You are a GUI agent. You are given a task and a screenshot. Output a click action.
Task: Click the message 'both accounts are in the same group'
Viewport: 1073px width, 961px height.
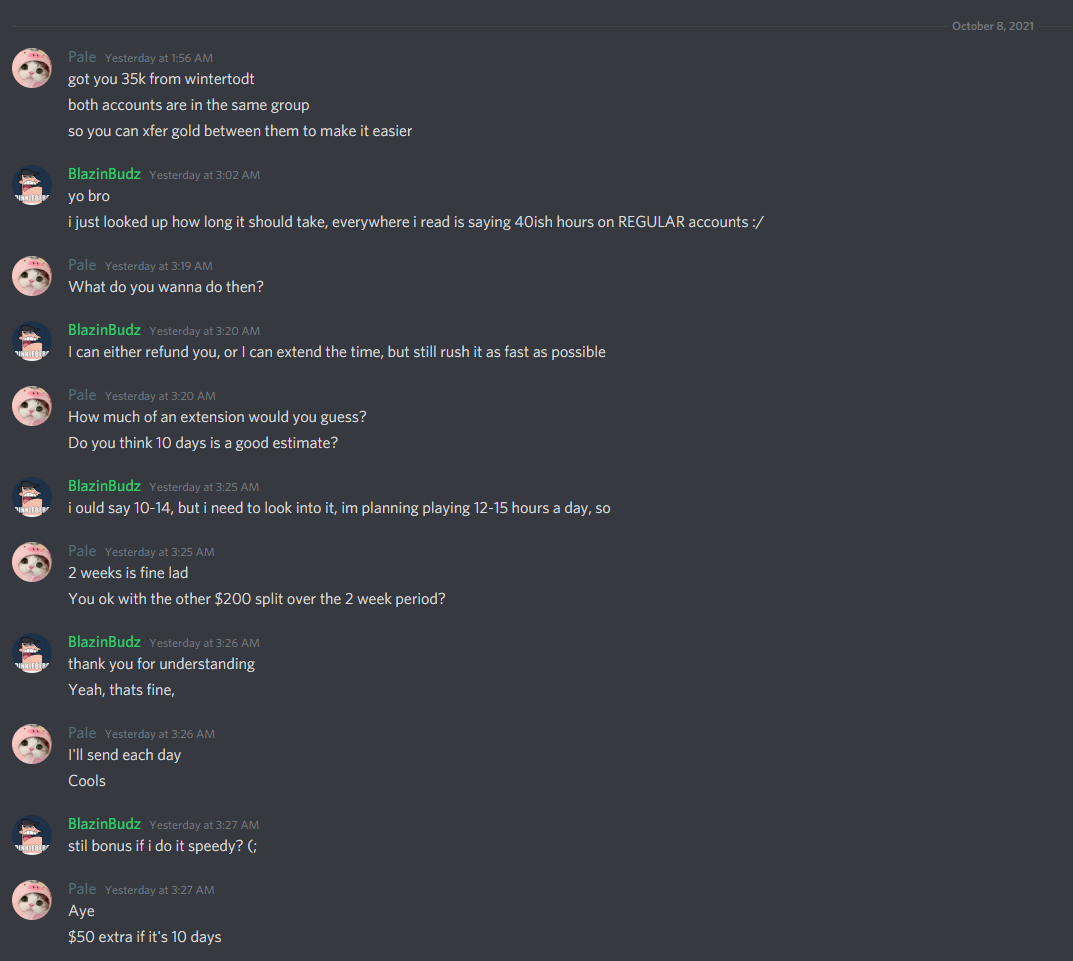click(x=189, y=105)
